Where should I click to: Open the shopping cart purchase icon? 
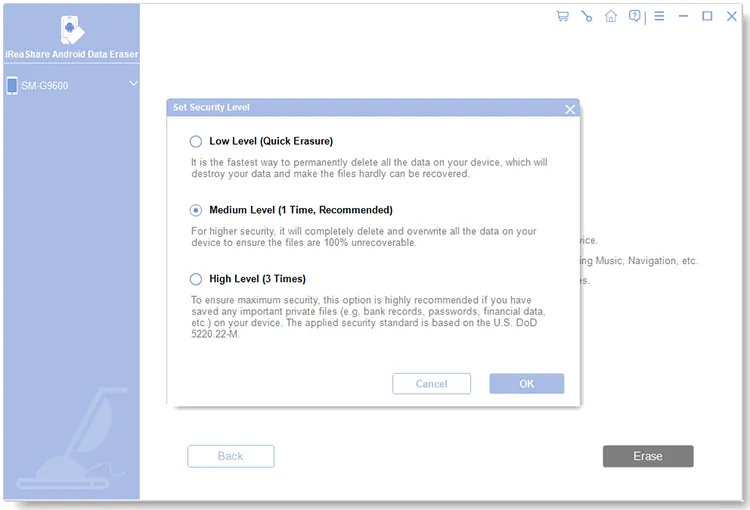[x=562, y=16]
